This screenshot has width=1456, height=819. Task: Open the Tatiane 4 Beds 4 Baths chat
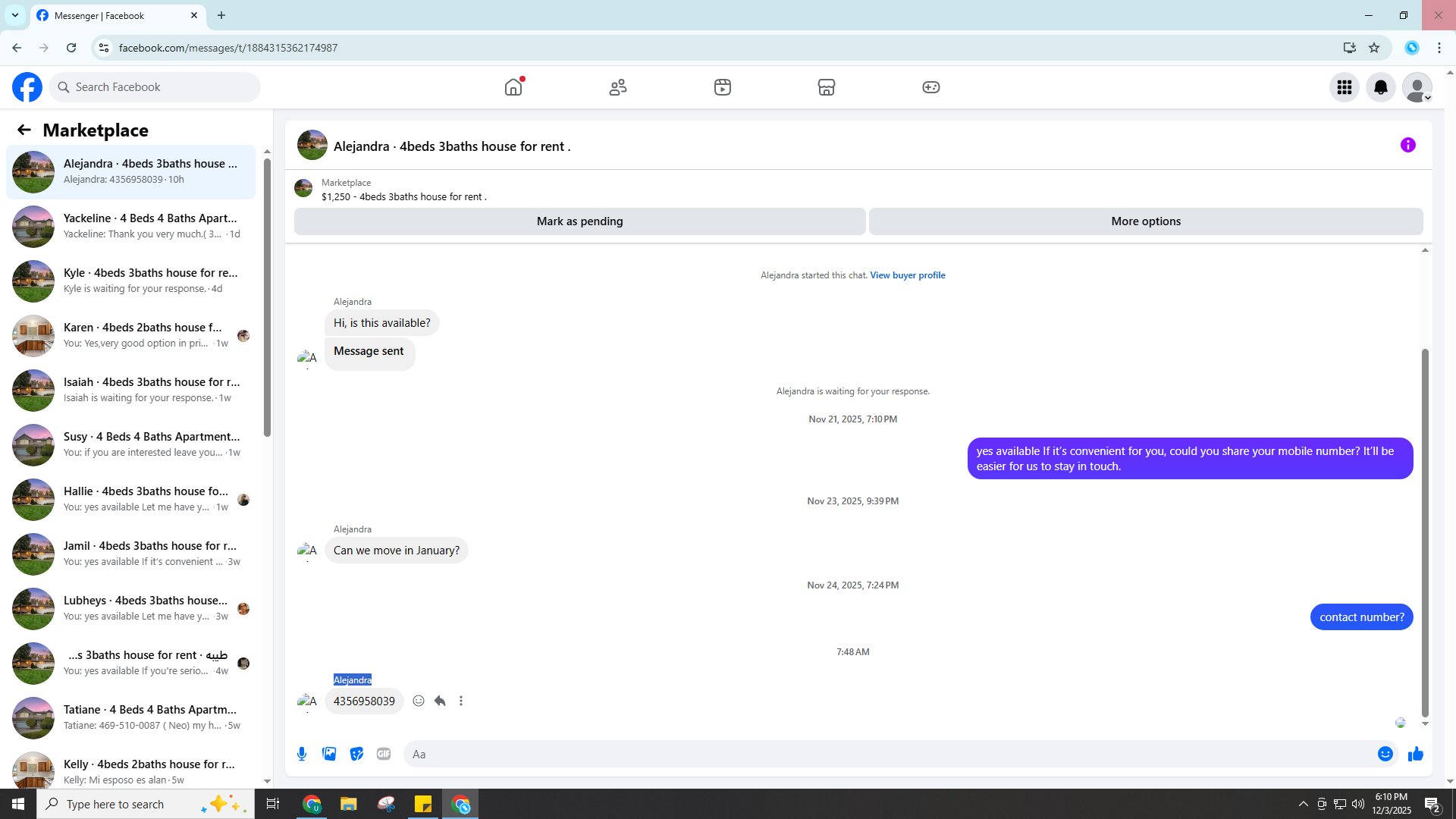pos(130,717)
